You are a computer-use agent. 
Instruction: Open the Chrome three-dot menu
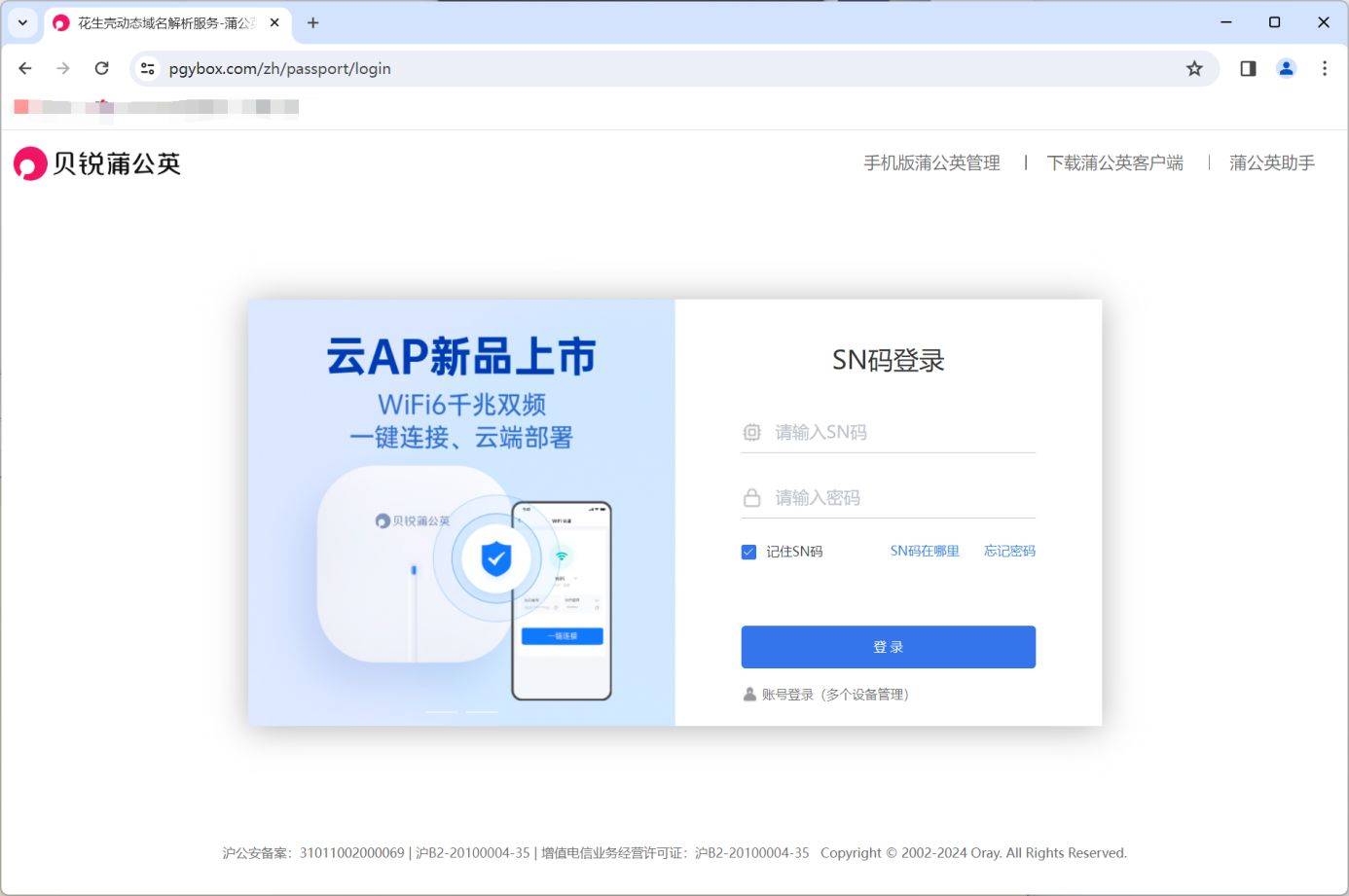click(1324, 68)
